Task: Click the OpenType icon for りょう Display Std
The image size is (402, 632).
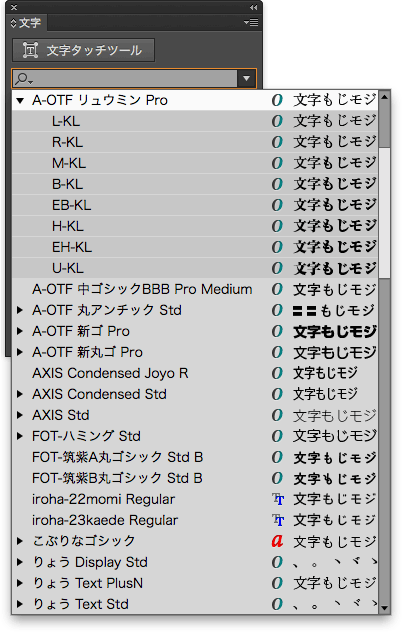Action: coord(277,562)
